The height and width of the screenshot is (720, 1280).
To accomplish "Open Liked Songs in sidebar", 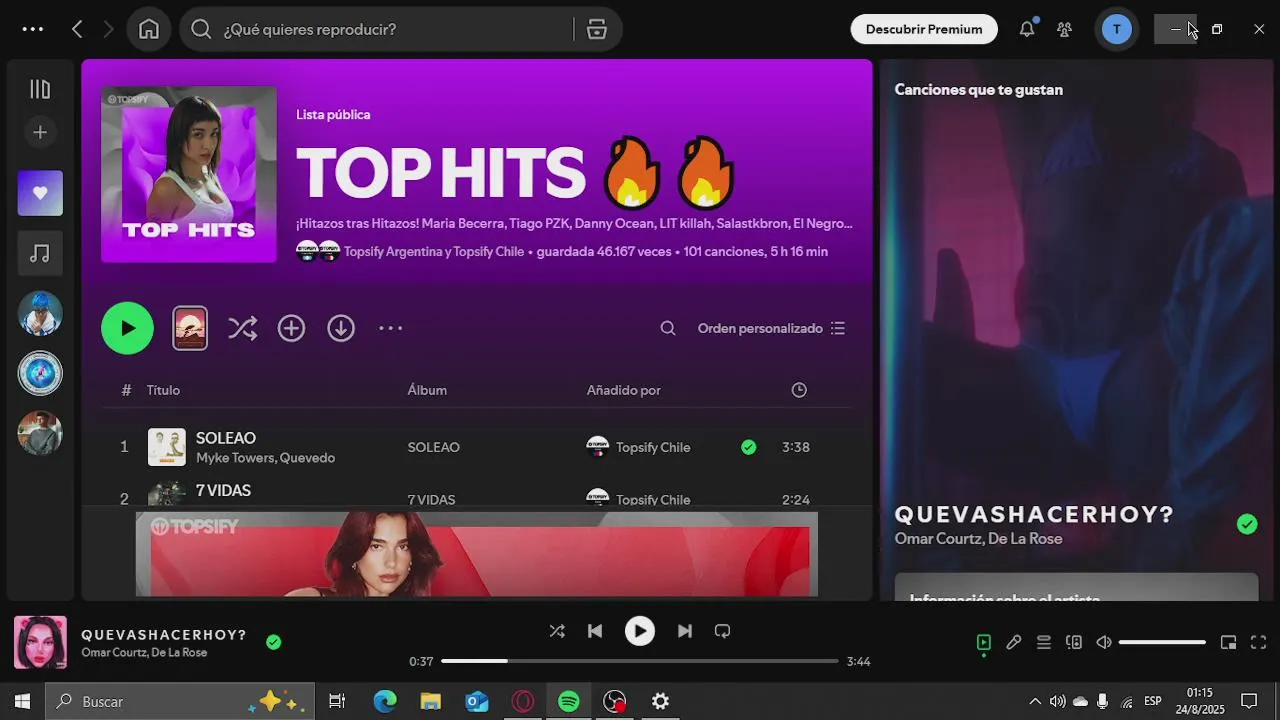I will pos(40,193).
